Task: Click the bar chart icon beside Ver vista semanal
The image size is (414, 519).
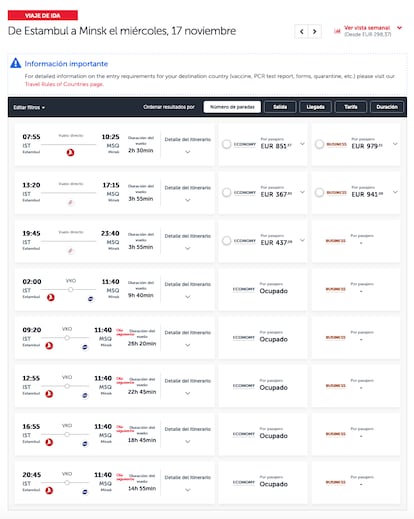Action: 337,31
